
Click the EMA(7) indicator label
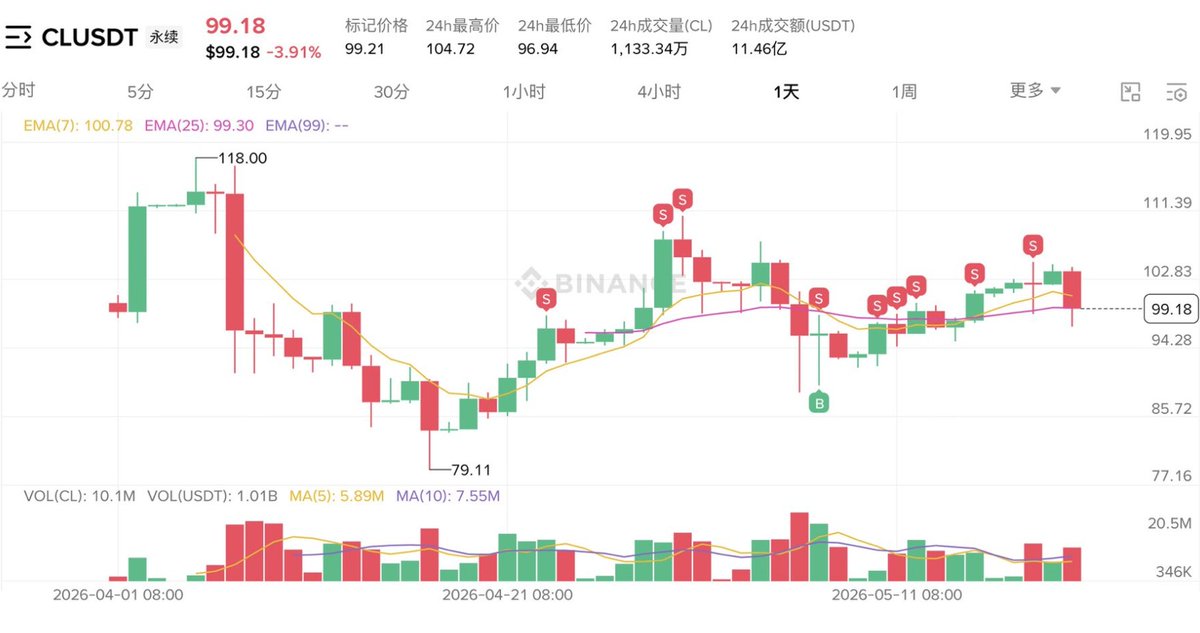pyautogui.click(x=79, y=126)
